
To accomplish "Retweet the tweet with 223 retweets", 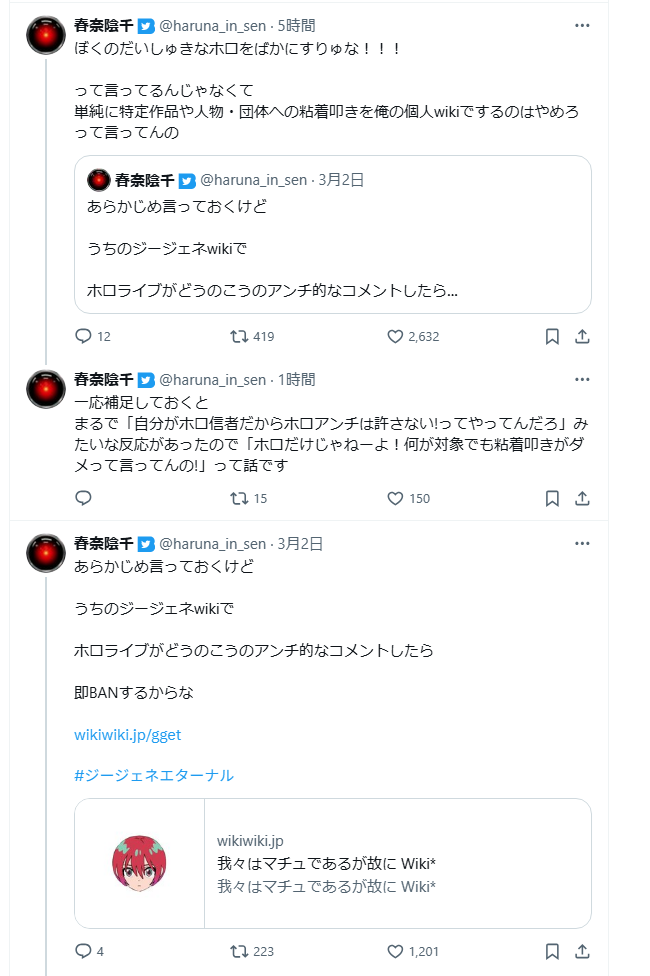I will (x=240, y=951).
